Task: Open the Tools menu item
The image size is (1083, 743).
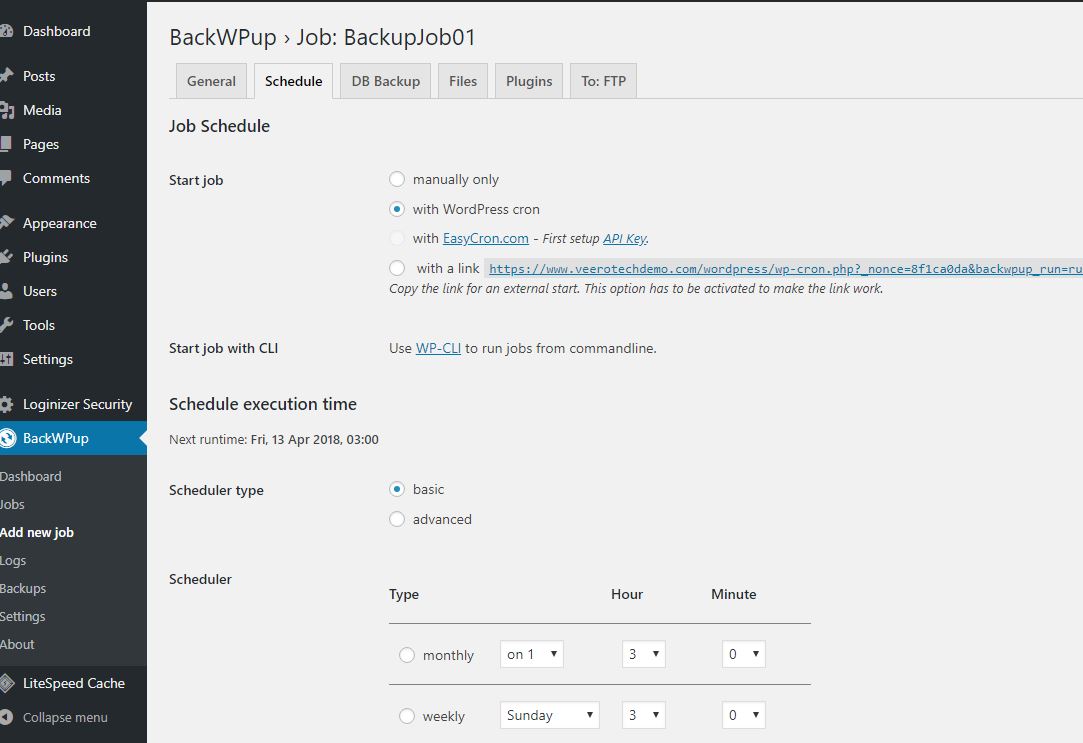Action: 39,325
